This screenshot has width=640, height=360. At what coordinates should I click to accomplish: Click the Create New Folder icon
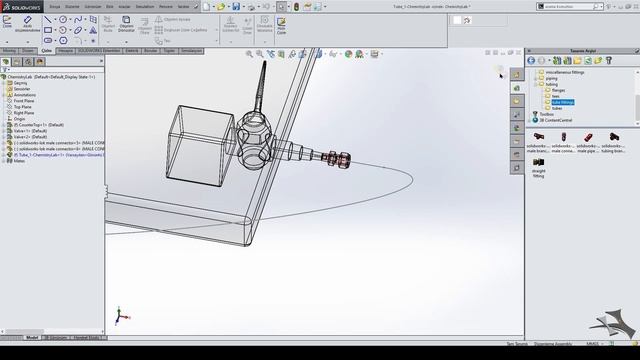577,60
